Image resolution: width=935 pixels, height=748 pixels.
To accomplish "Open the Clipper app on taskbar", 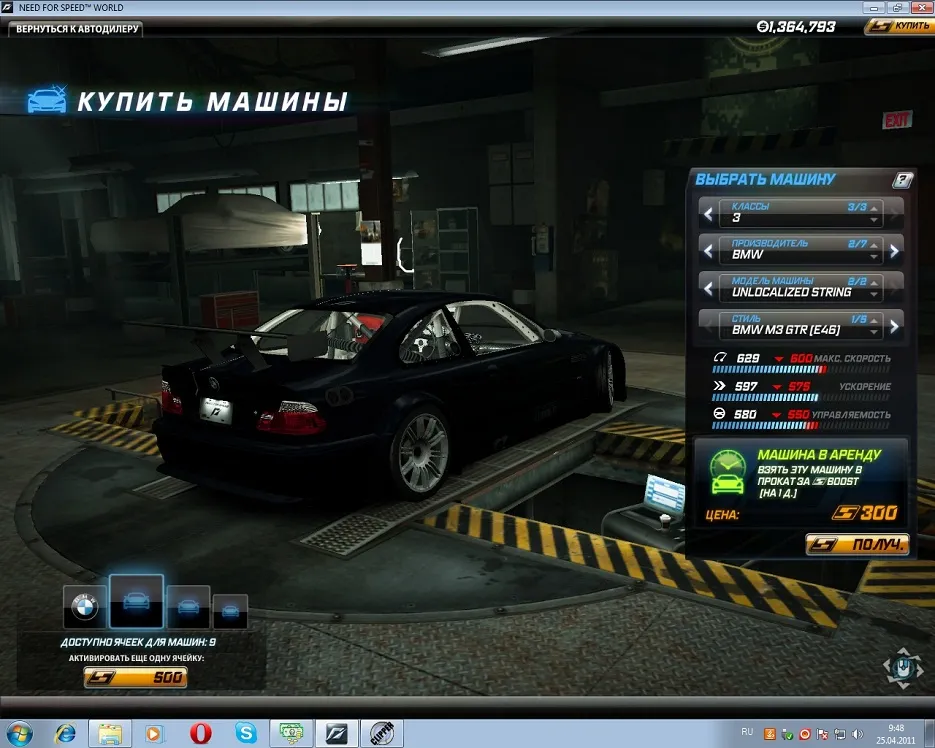I will tap(382, 733).
